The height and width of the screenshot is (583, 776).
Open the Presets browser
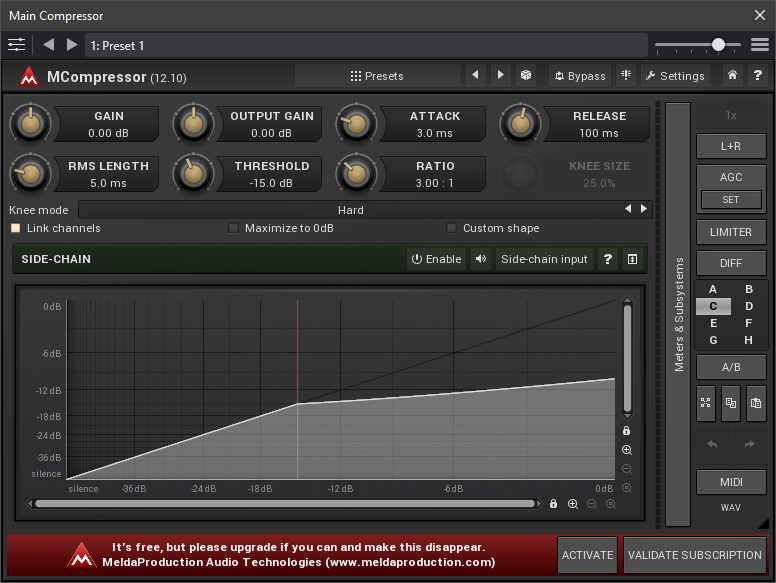coord(377,76)
